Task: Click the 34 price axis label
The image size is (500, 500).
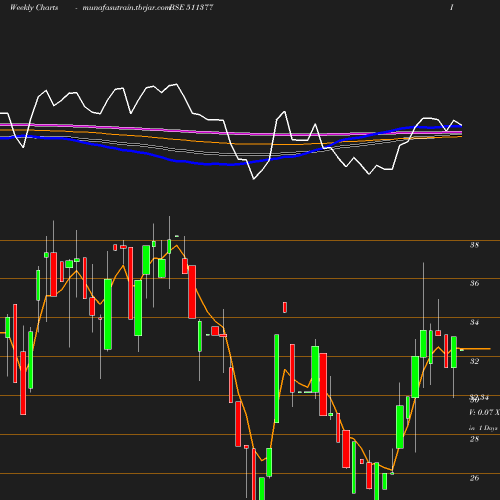Action: pyautogui.click(x=474, y=322)
